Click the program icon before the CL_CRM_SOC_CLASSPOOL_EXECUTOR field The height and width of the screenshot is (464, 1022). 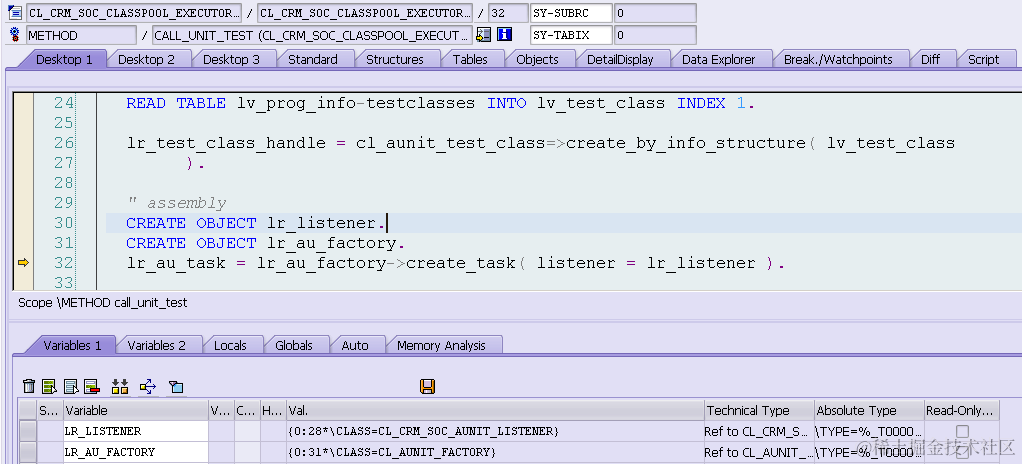[15, 12]
